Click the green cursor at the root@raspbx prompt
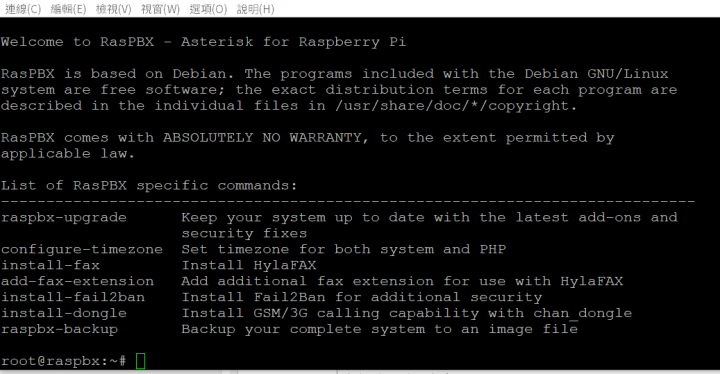 tap(141, 361)
